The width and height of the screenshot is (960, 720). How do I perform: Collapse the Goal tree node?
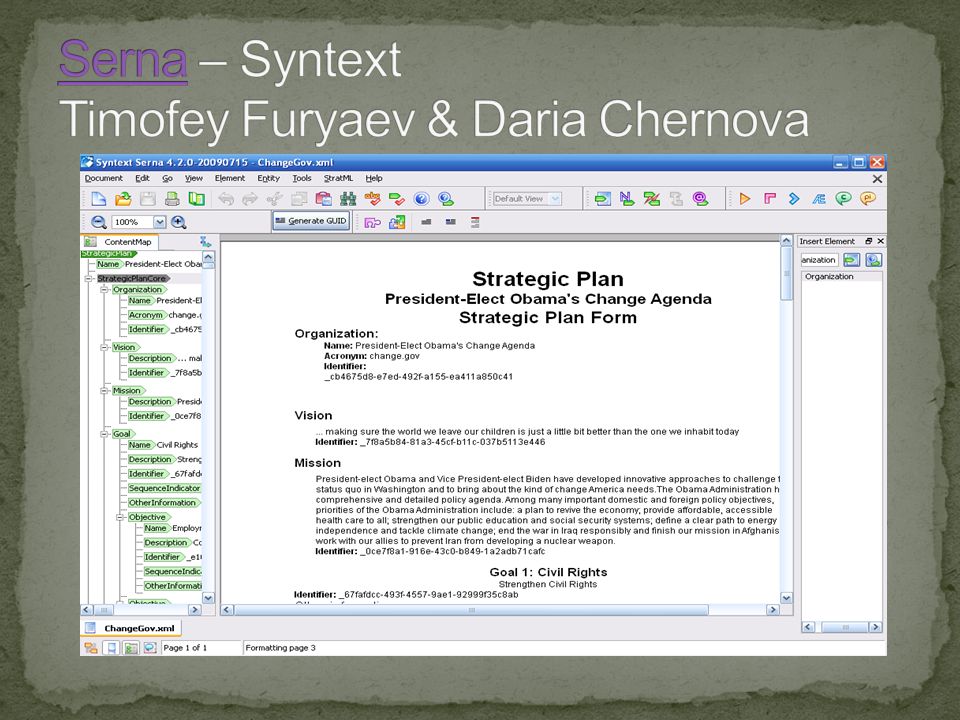[x=104, y=434]
